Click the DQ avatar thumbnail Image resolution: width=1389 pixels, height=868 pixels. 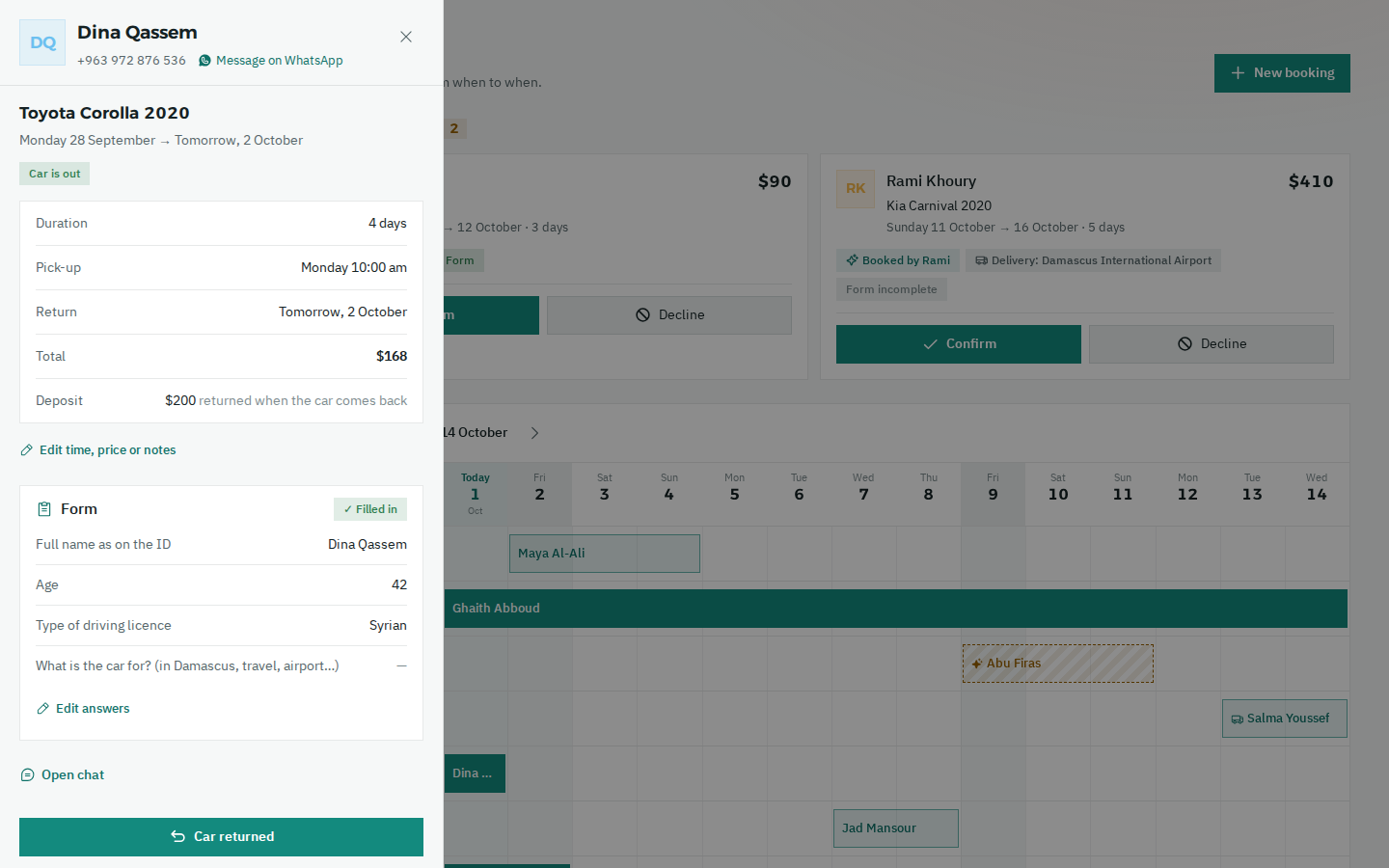click(x=42, y=42)
